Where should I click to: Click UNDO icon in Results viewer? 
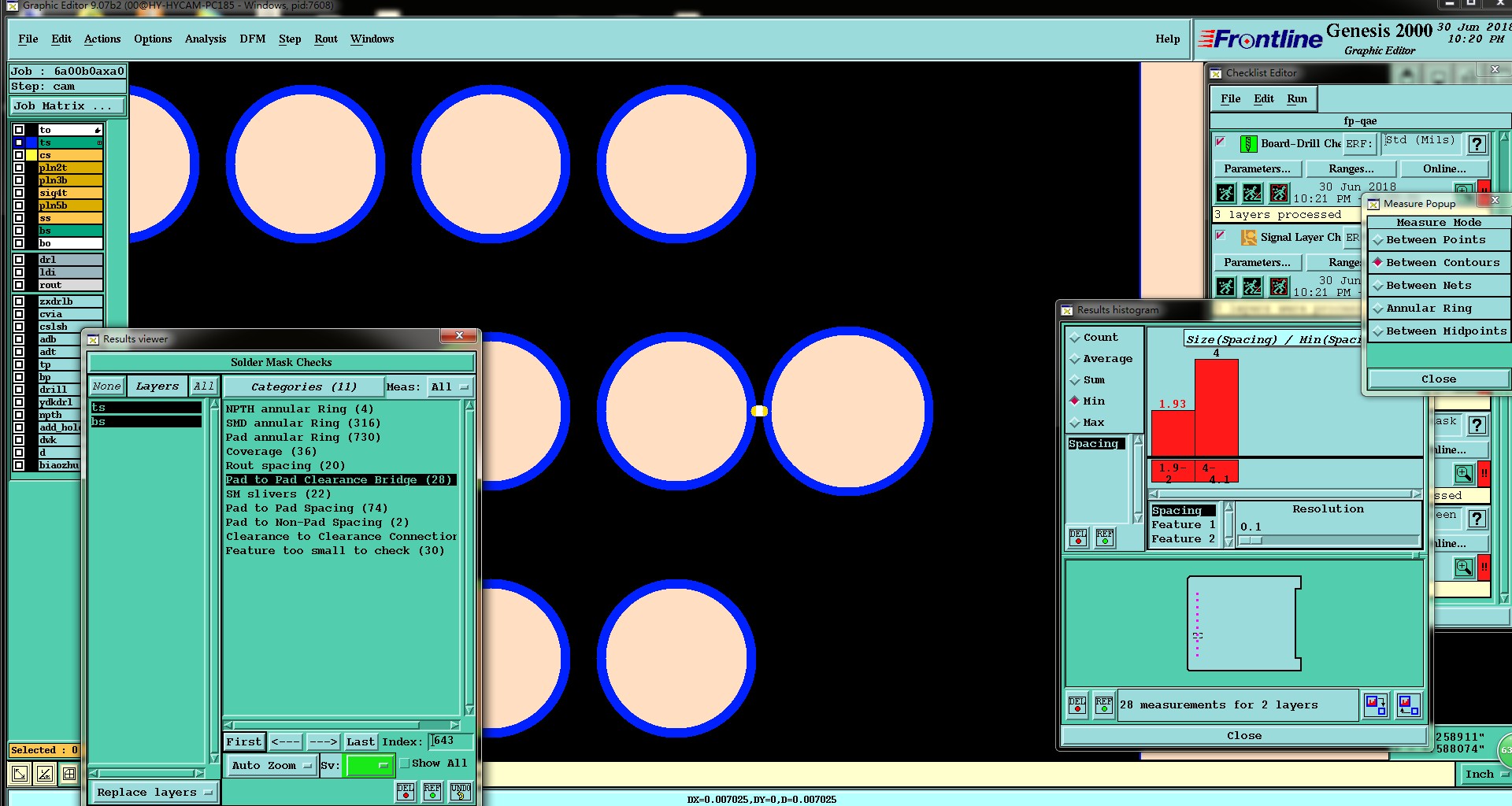coord(461,792)
